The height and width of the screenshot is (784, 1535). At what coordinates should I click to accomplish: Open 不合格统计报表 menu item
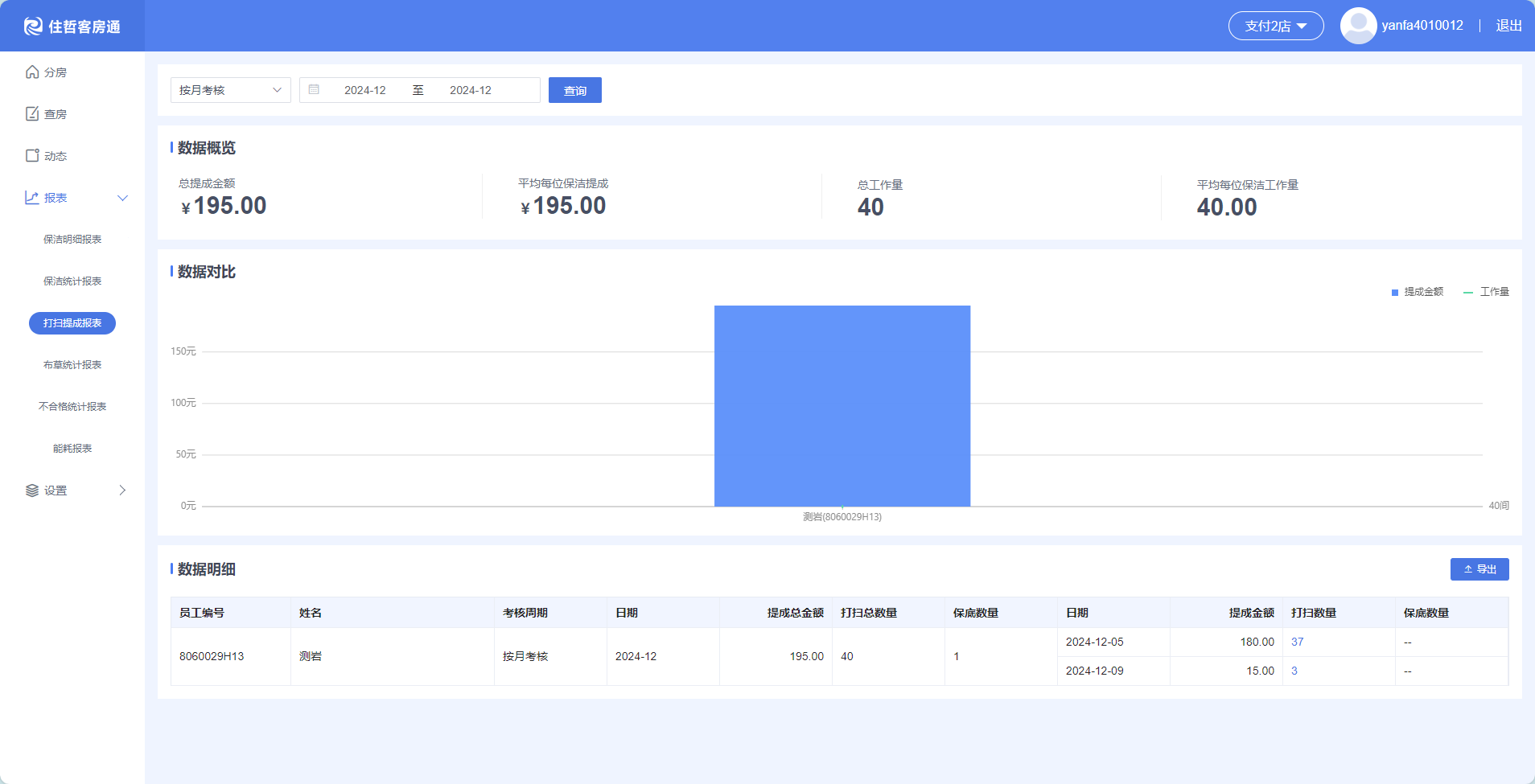pos(72,407)
